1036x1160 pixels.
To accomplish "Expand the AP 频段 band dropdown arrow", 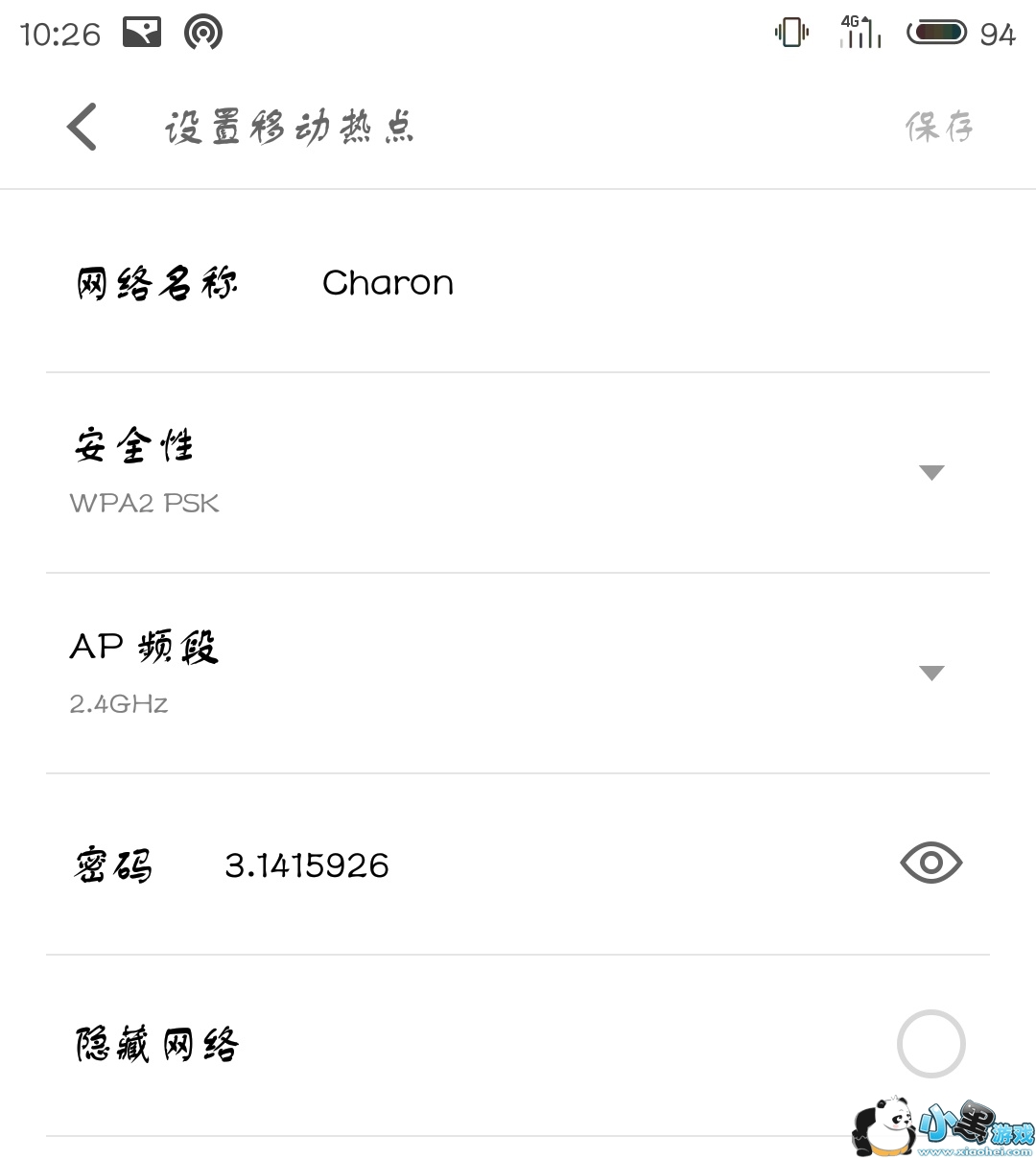I will (931, 673).
